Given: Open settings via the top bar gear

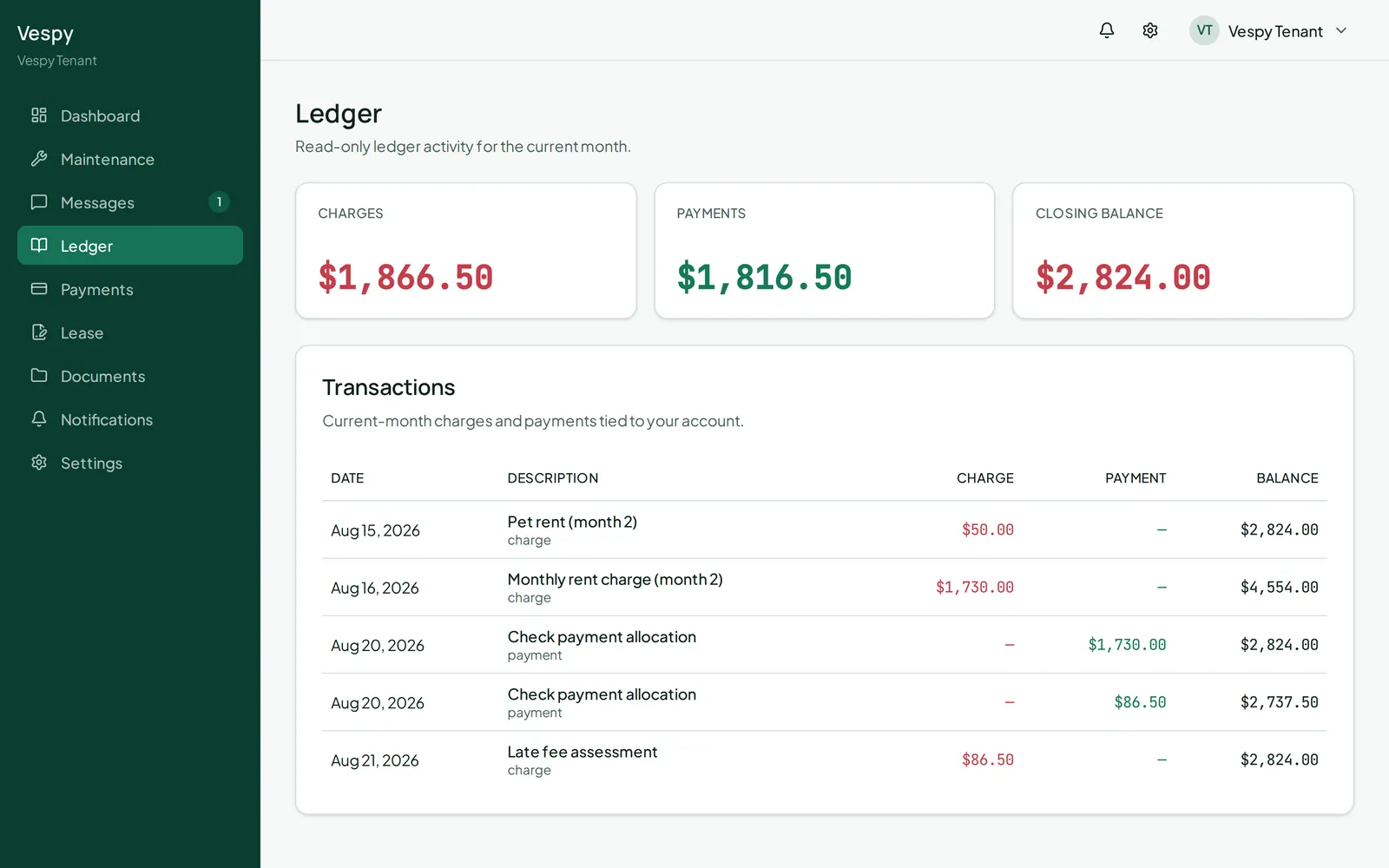Looking at the screenshot, I should point(1150,30).
